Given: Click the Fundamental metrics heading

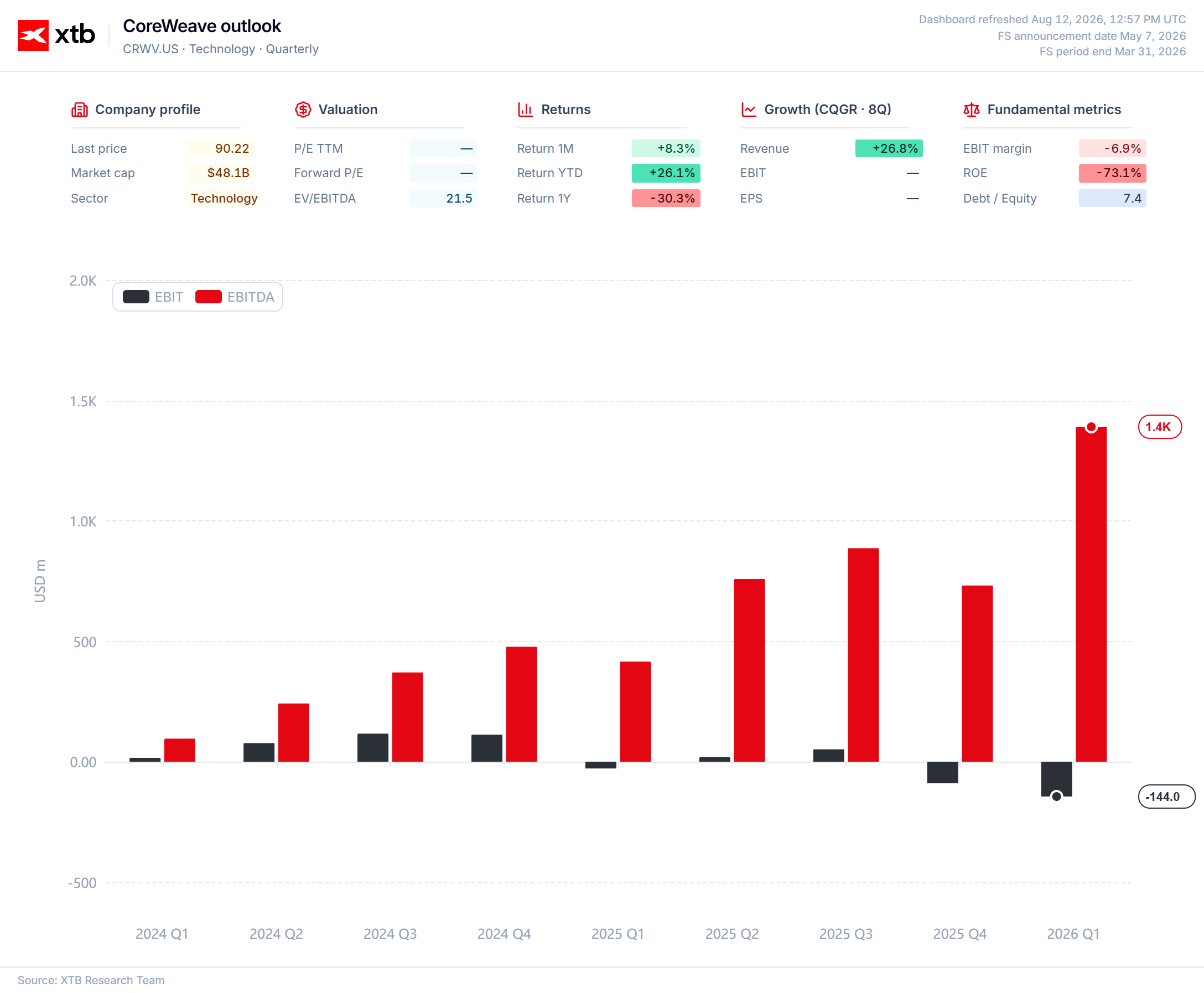Looking at the screenshot, I should pyautogui.click(x=1053, y=109).
